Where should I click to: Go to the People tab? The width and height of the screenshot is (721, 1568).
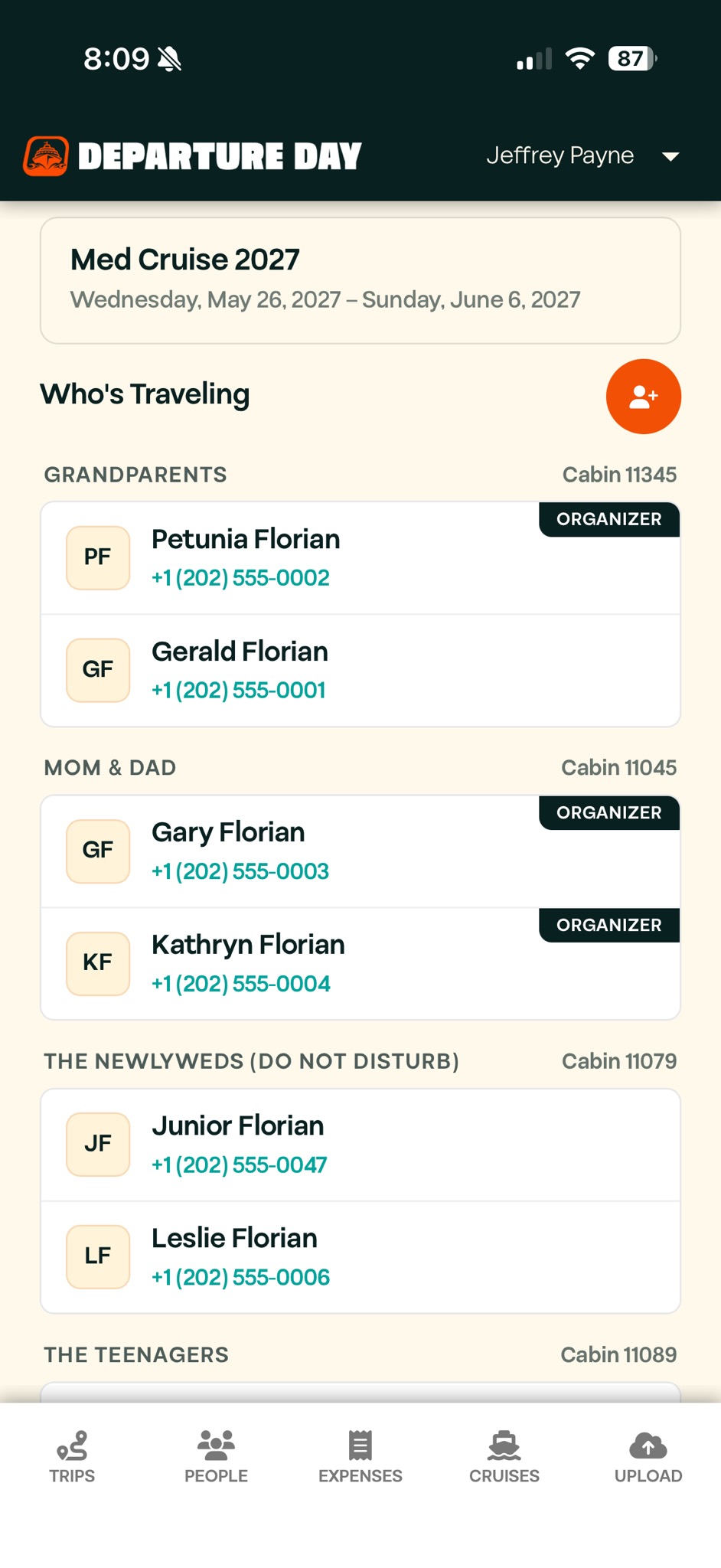[216, 1457]
